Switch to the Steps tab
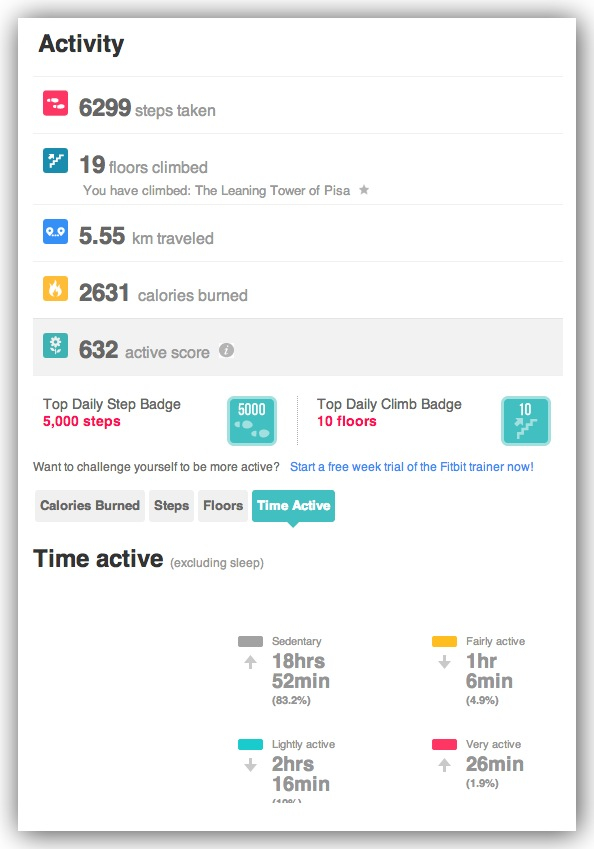The image size is (594, 849). tap(171, 506)
